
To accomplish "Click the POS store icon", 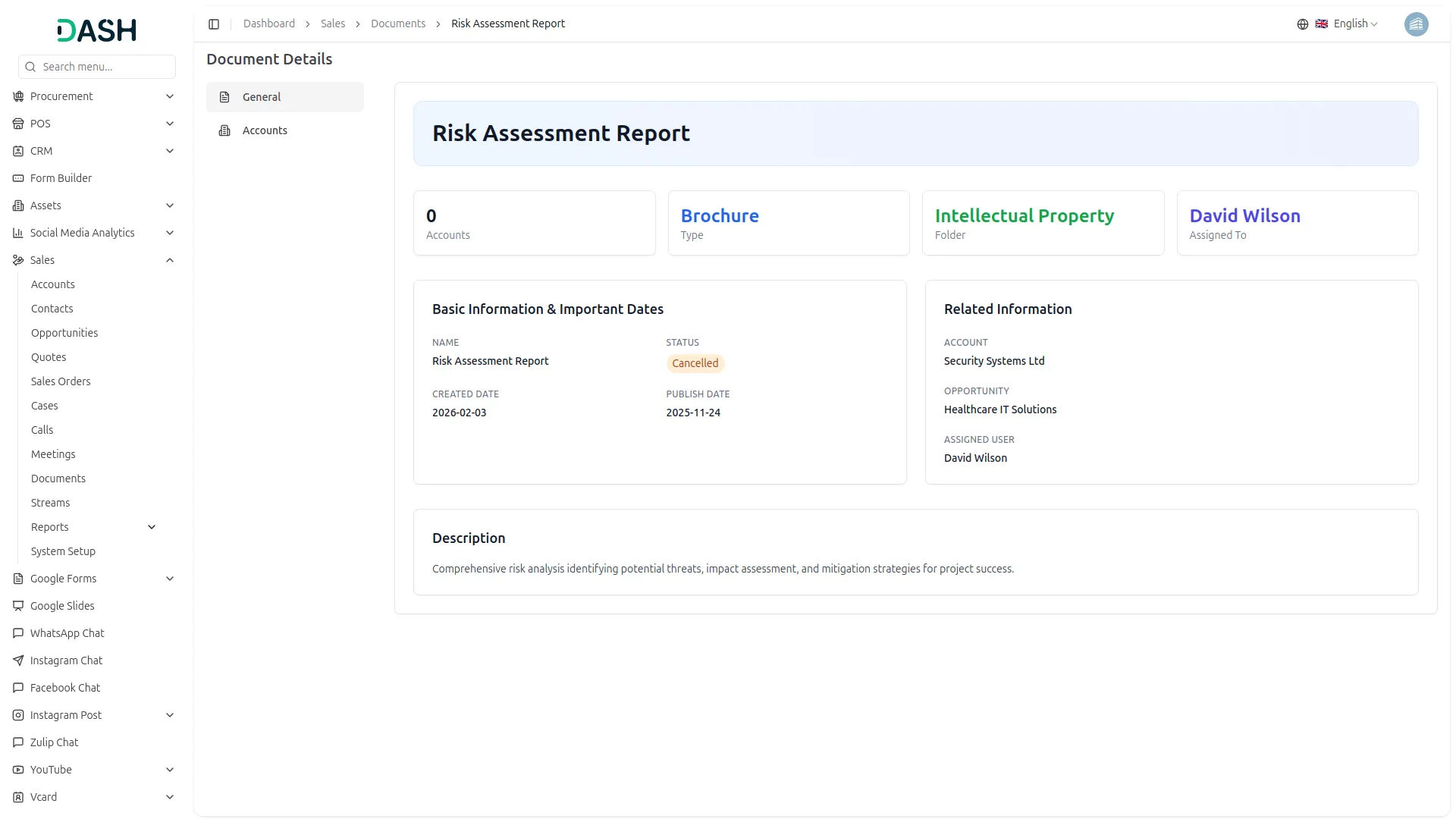I will (18, 124).
